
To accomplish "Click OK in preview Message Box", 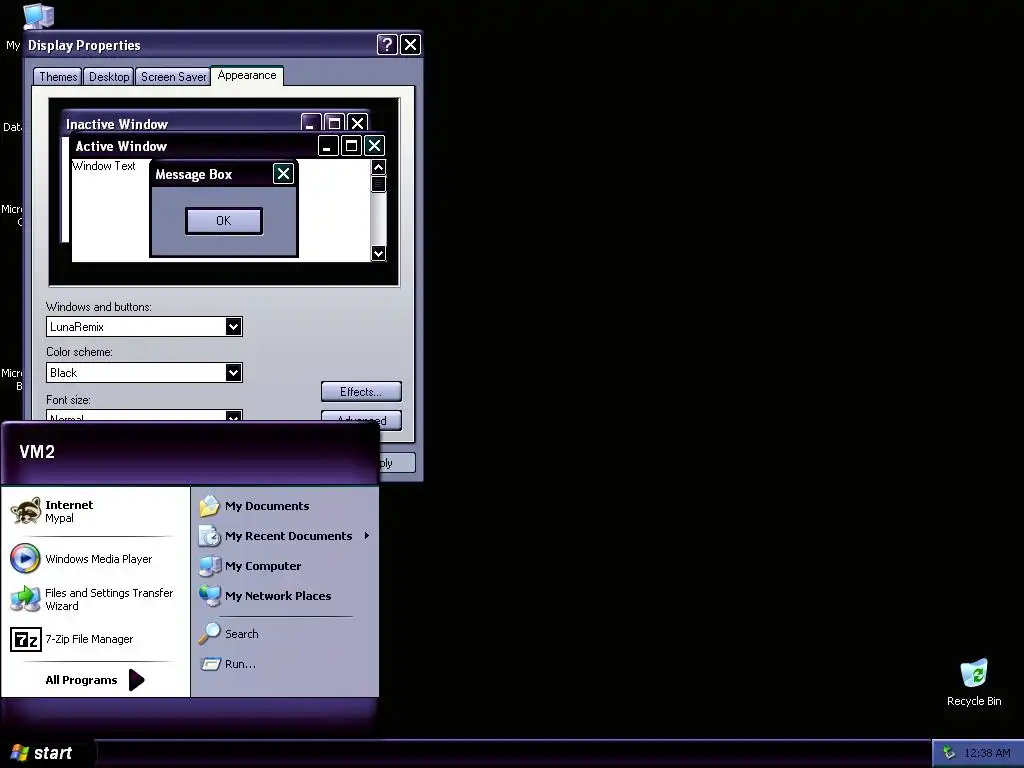I will [224, 221].
